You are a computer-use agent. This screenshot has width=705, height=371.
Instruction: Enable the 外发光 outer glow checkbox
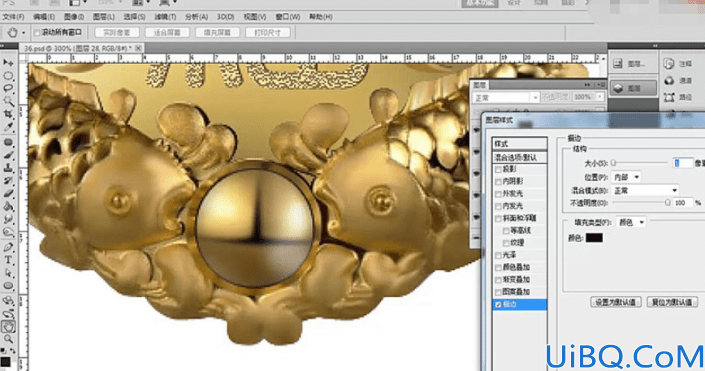click(x=498, y=194)
